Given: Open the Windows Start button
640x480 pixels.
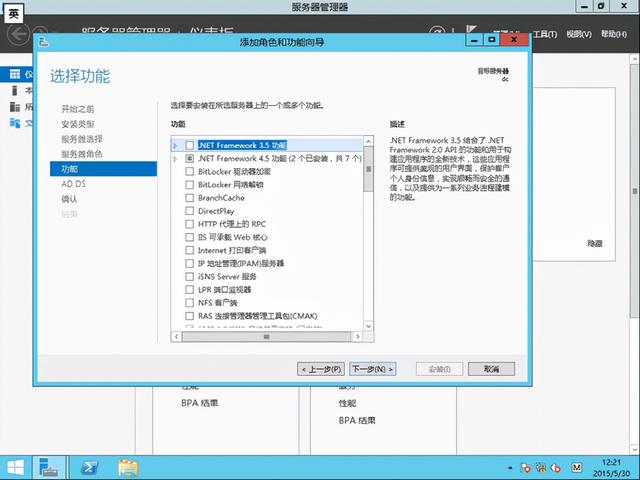Looking at the screenshot, I should pos(16,468).
